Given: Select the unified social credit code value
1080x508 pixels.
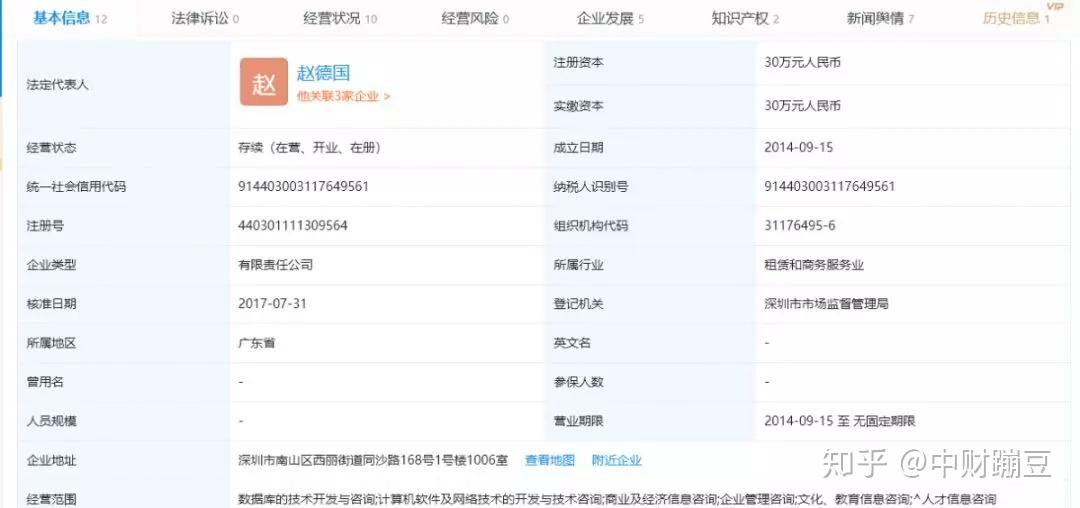Looking at the screenshot, I should [x=303, y=187].
